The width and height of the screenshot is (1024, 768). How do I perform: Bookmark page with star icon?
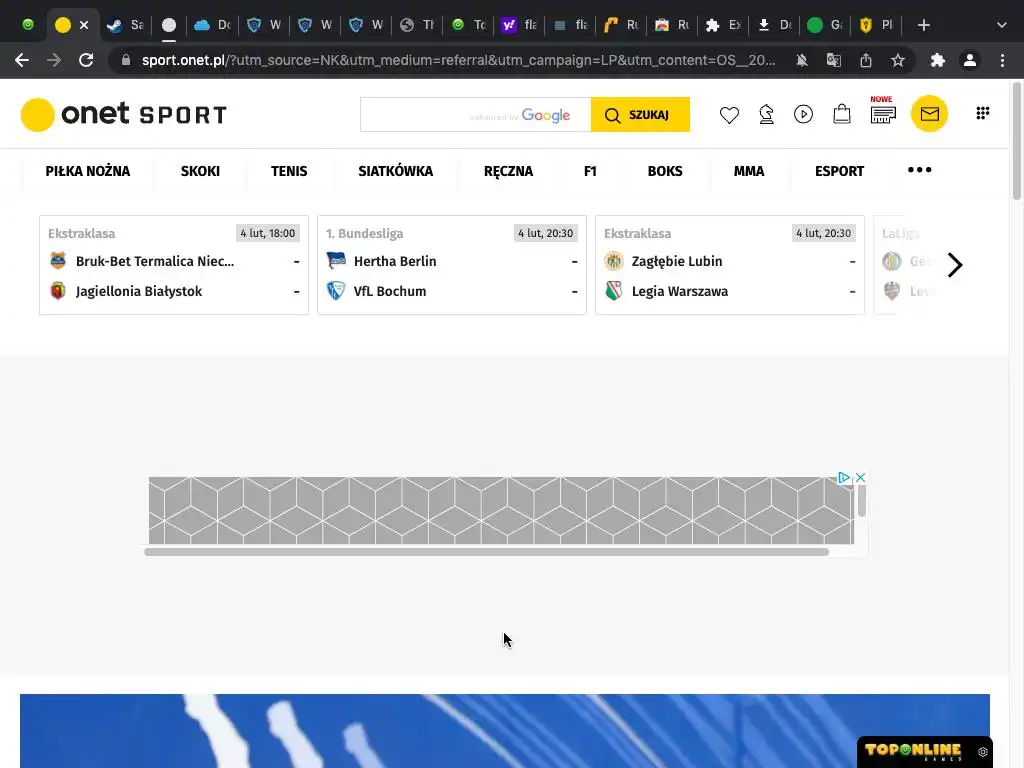[x=898, y=60]
